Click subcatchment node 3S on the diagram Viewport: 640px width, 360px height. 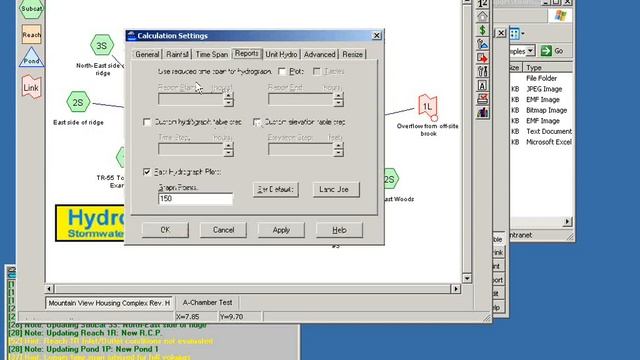102,45
